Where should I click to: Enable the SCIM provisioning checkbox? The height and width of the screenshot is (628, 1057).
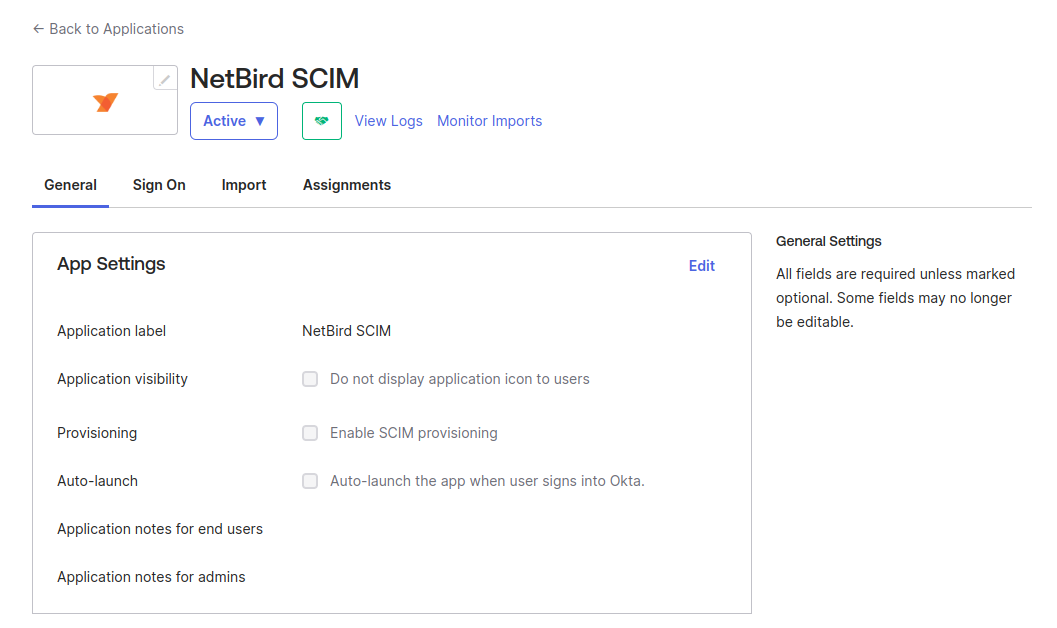[x=310, y=433]
